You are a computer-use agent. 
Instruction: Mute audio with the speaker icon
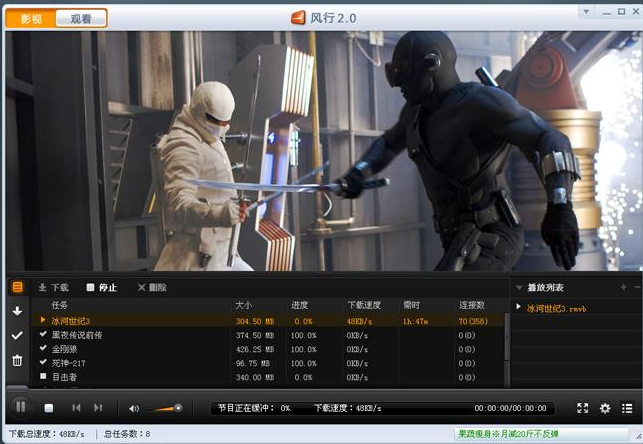134,408
